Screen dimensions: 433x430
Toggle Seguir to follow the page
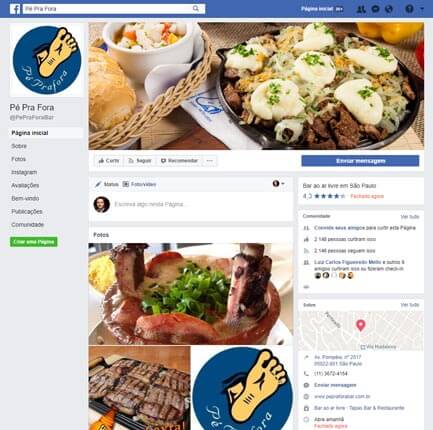[140, 161]
